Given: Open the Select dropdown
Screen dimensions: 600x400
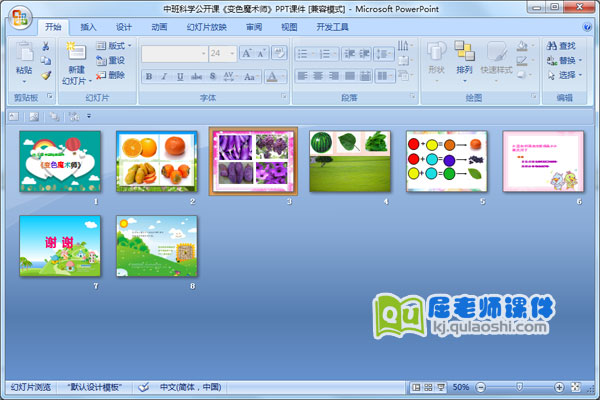Looking at the screenshot, I should (x=564, y=75).
